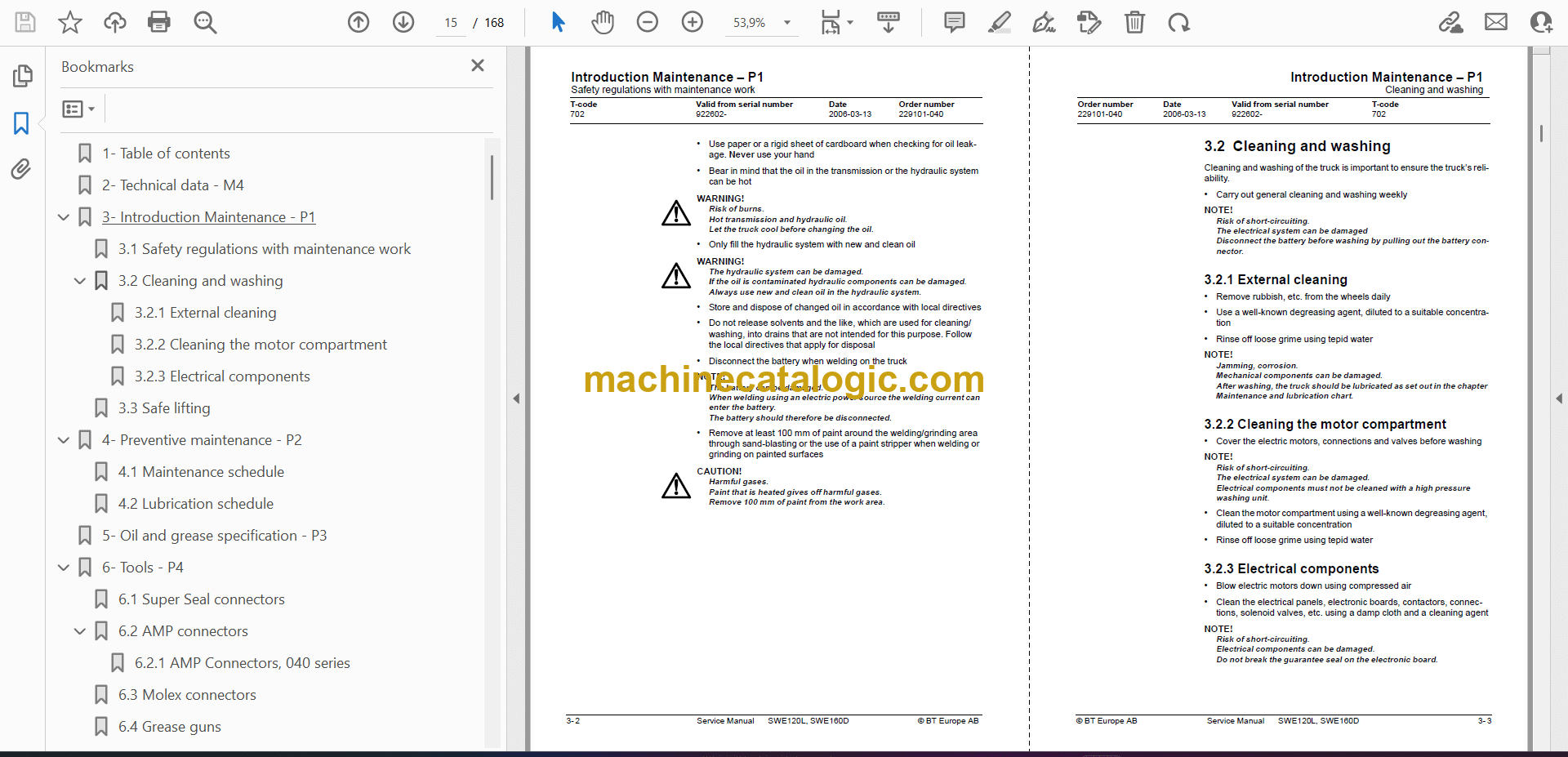Select bookmark 3.2.1 External cleaning
1568x757 pixels.
[x=206, y=313]
